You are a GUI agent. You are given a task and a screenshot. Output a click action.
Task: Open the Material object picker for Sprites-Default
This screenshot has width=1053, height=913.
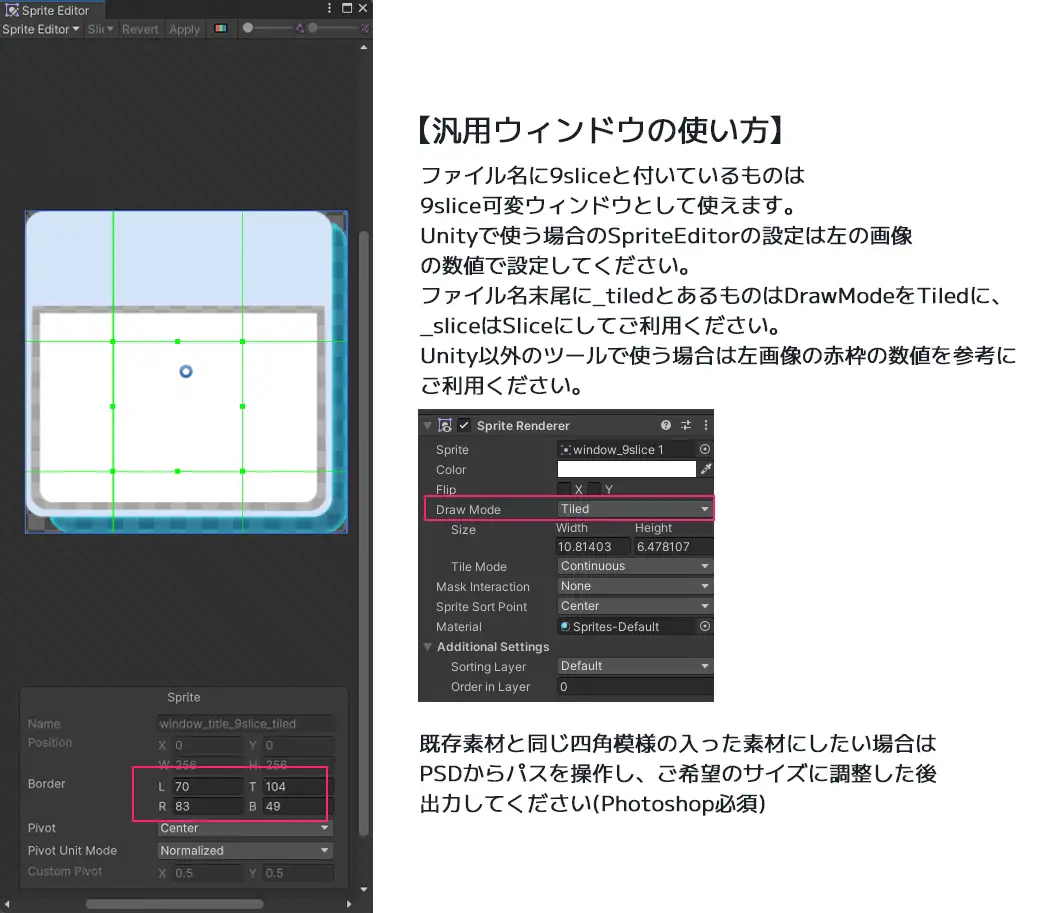point(704,626)
